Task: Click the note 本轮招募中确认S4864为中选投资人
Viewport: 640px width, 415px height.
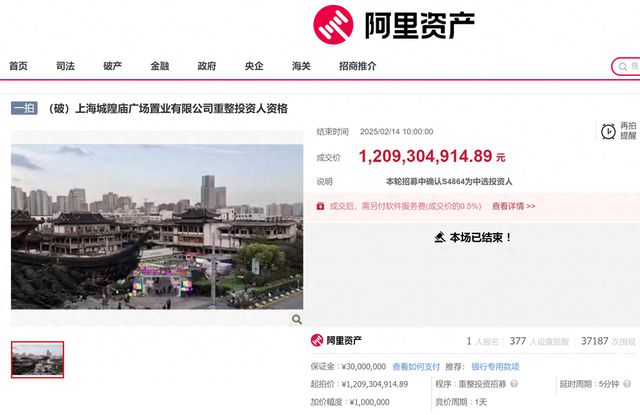Action: pos(449,182)
